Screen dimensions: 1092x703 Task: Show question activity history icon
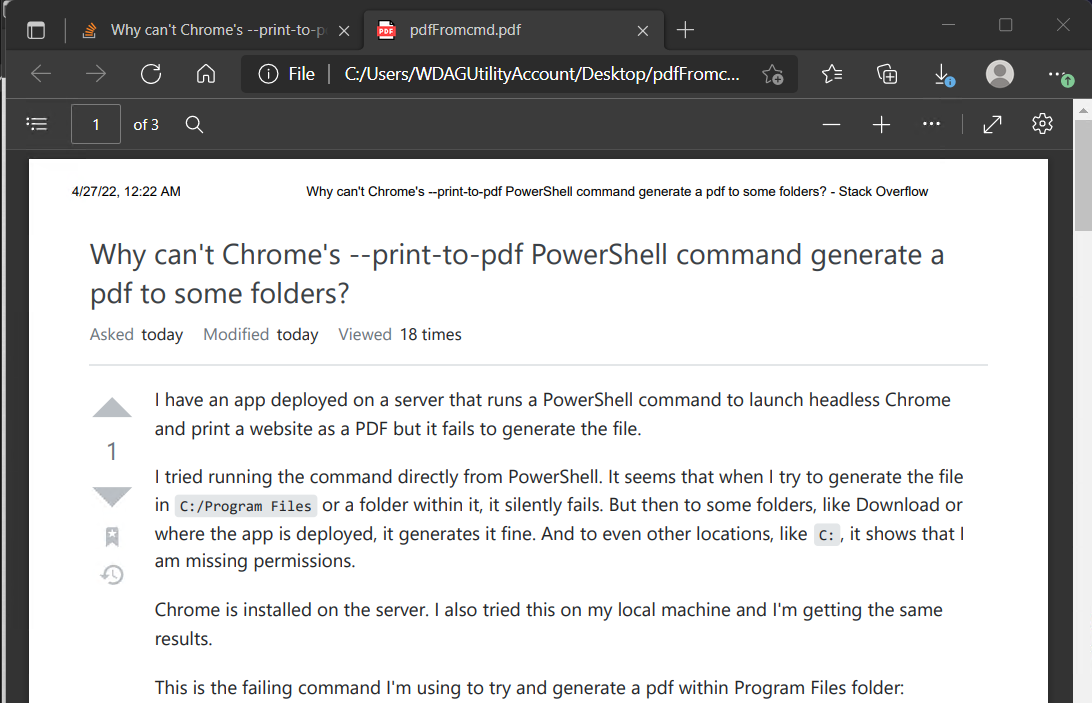[112, 575]
